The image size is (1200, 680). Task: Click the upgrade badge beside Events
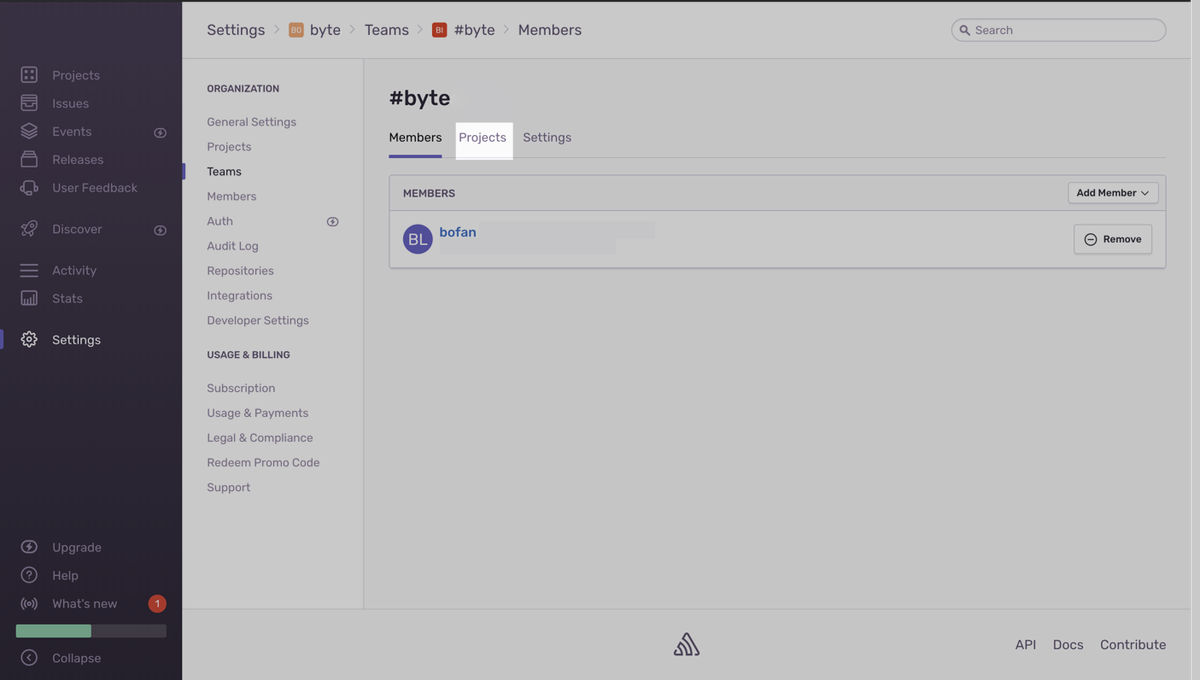click(x=160, y=132)
